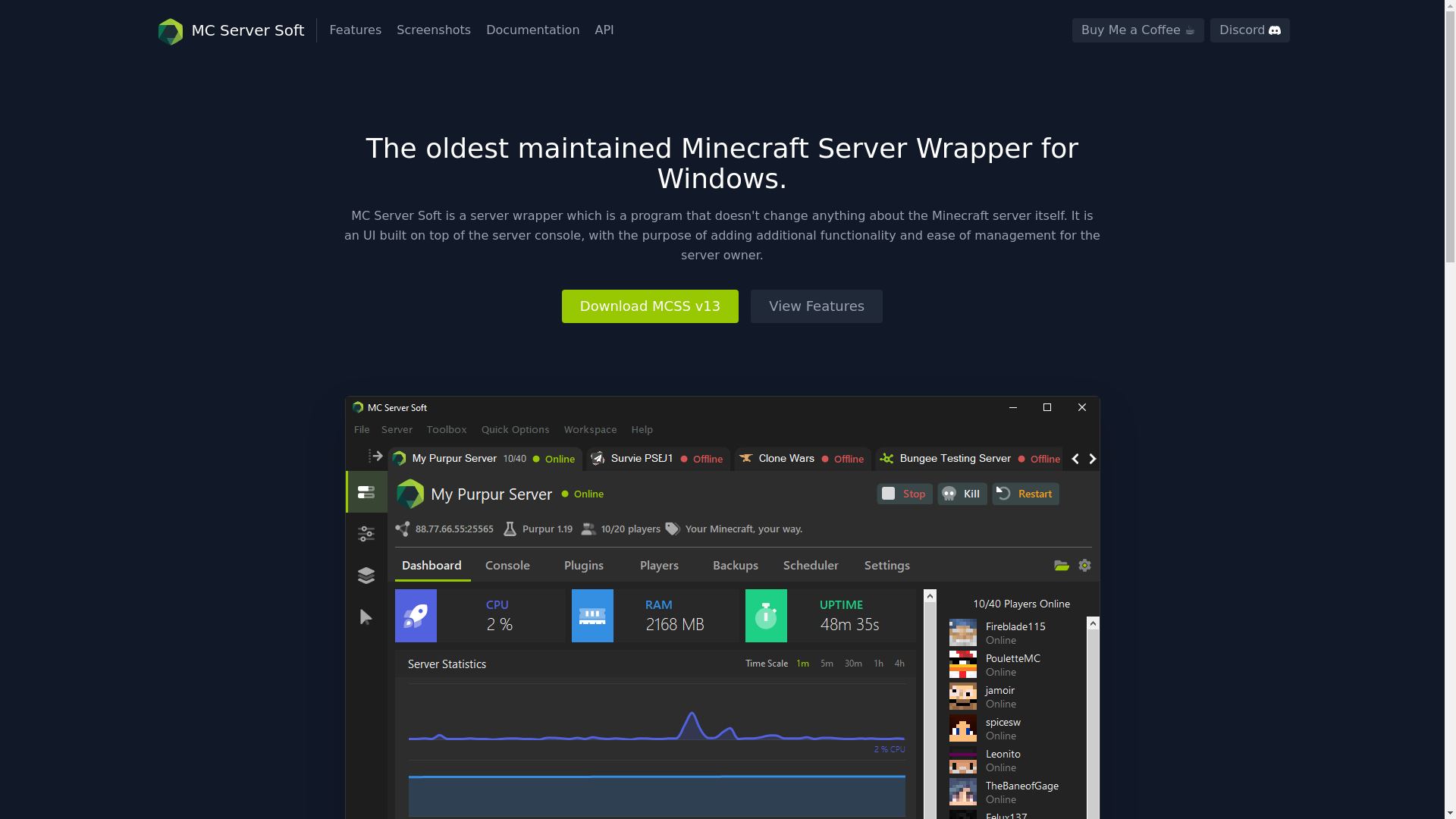This screenshot has width=1456, height=819.
Task: Set Time Scale to 1h
Action: pos(878,664)
